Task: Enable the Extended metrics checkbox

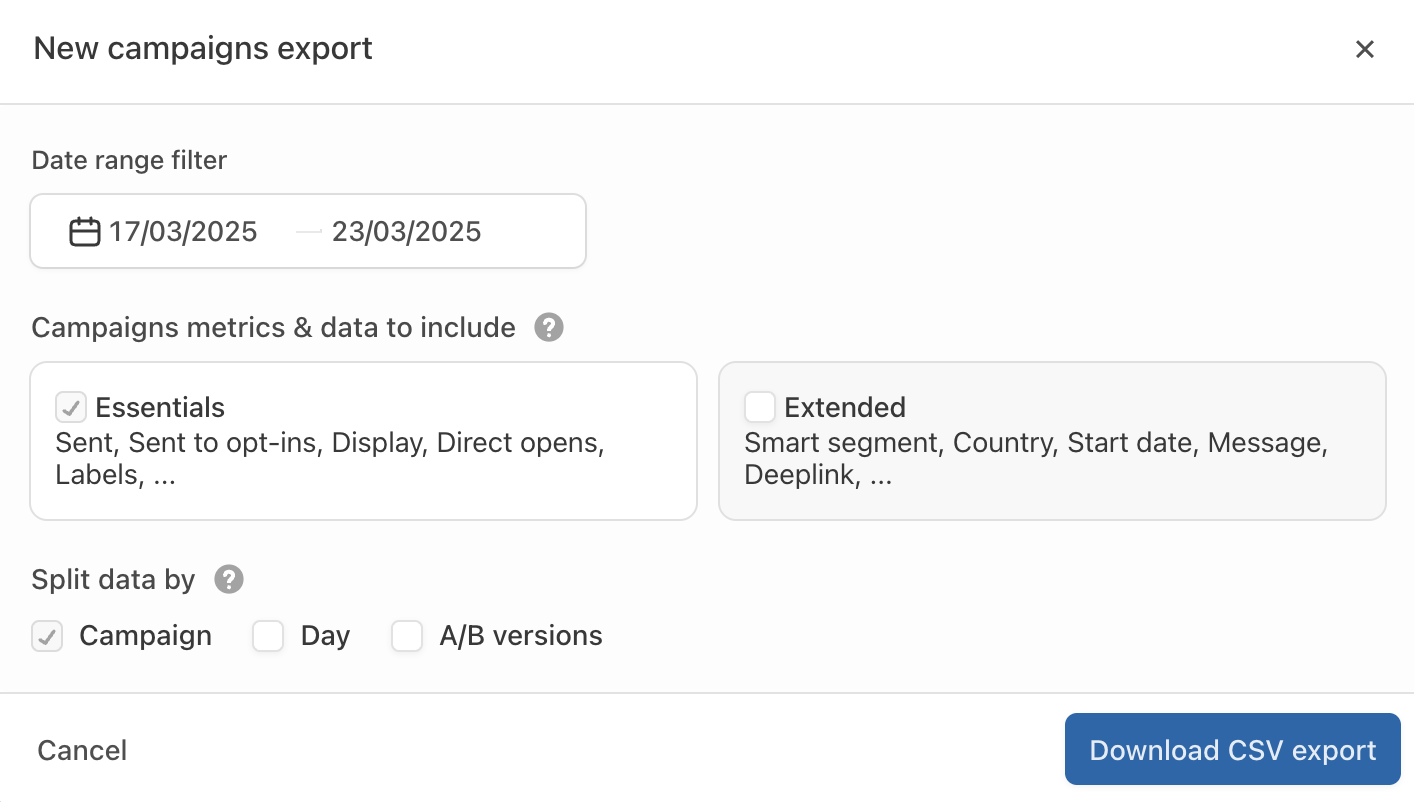Action: (760, 407)
